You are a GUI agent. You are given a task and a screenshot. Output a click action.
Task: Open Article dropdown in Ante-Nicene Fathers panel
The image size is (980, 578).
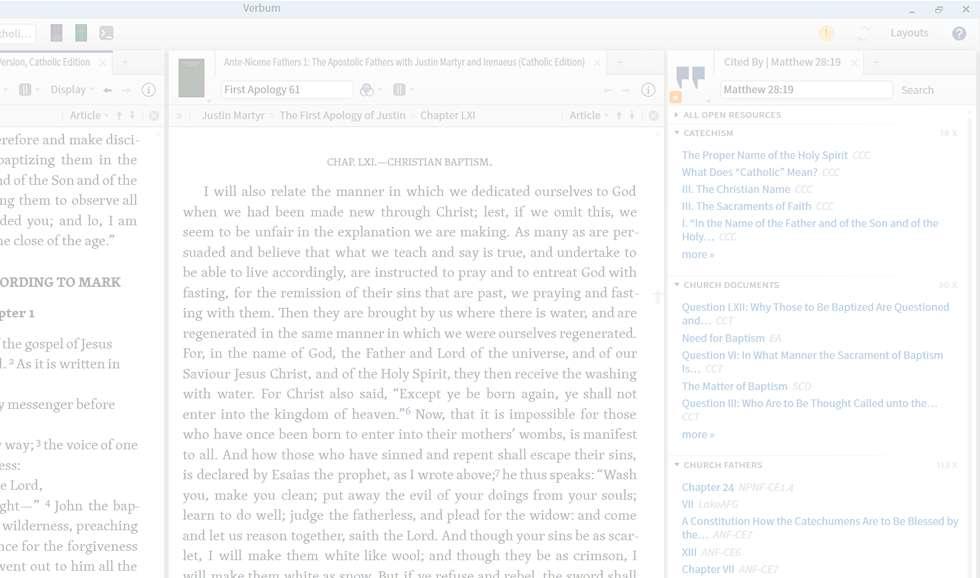click(588, 115)
